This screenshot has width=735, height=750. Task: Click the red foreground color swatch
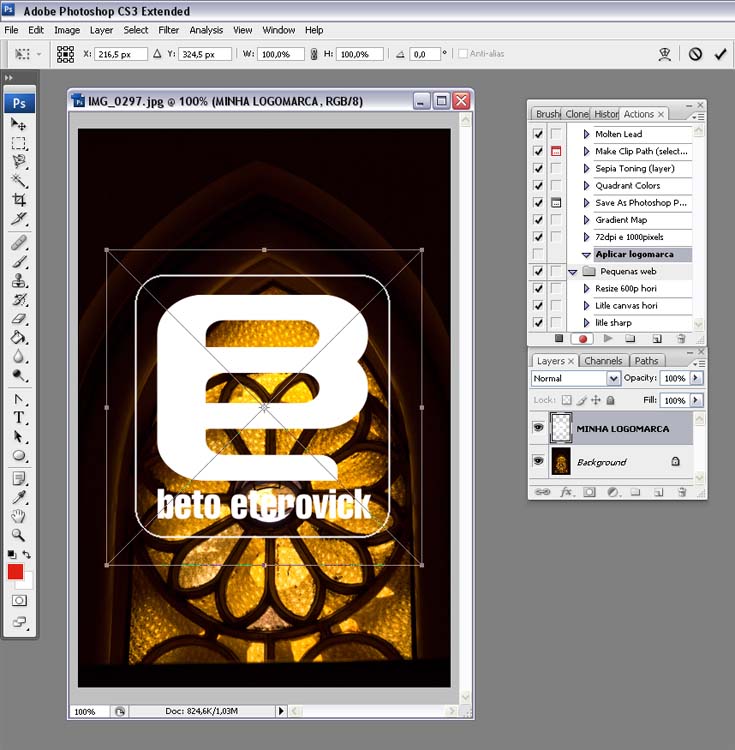15,572
